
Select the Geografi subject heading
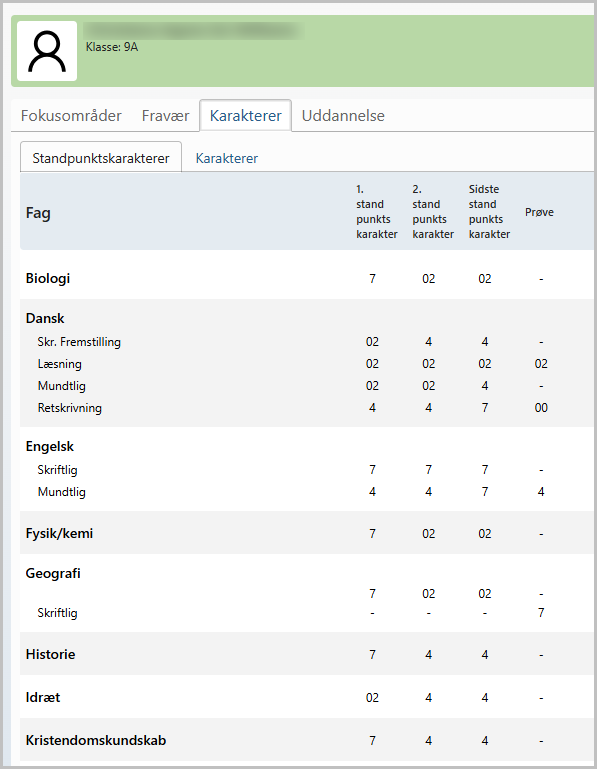53,573
